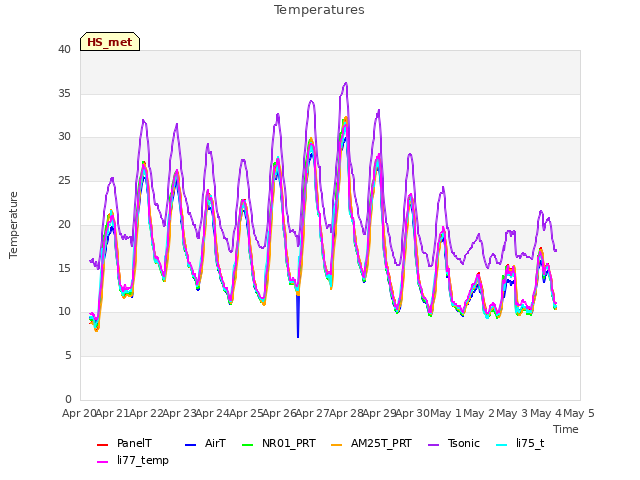Click the Apr 26 x-axis label
Screen dimensions: 640x480
(x=280, y=413)
